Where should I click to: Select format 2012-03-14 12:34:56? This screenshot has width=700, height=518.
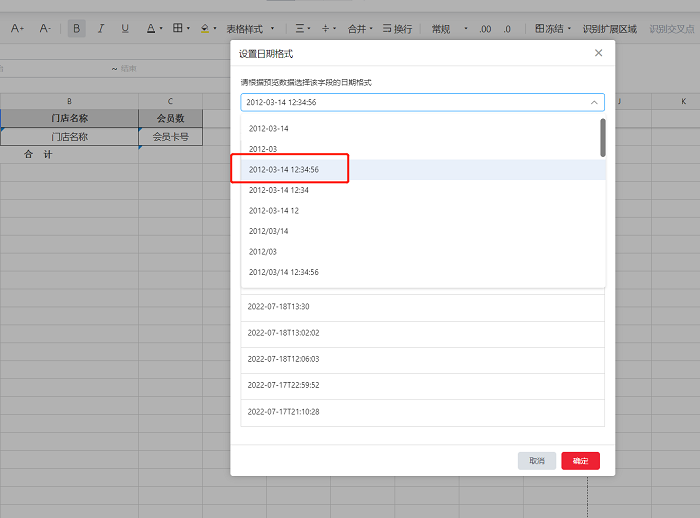pos(423,170)
